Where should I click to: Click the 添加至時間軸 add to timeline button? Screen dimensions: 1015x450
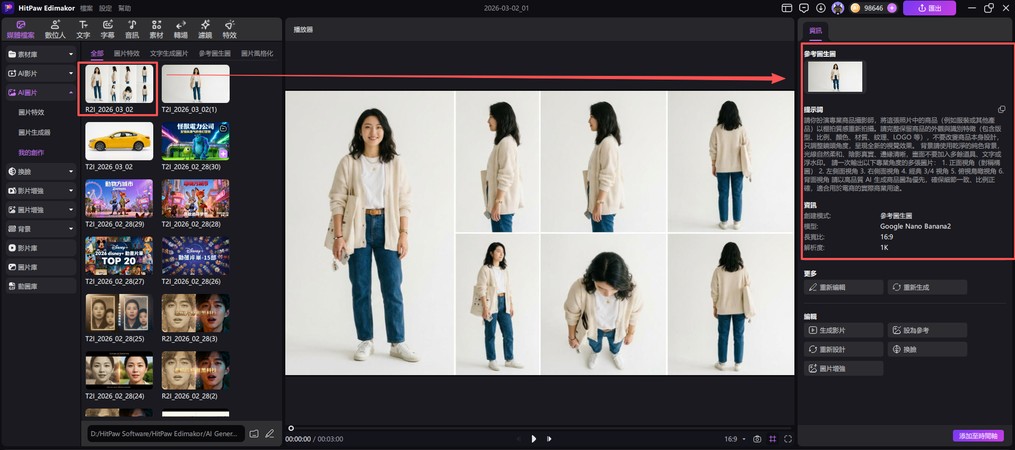978,436
